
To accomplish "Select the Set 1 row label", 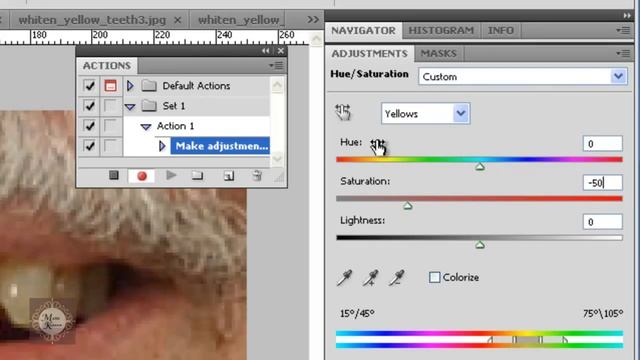I will pos(174,106).
